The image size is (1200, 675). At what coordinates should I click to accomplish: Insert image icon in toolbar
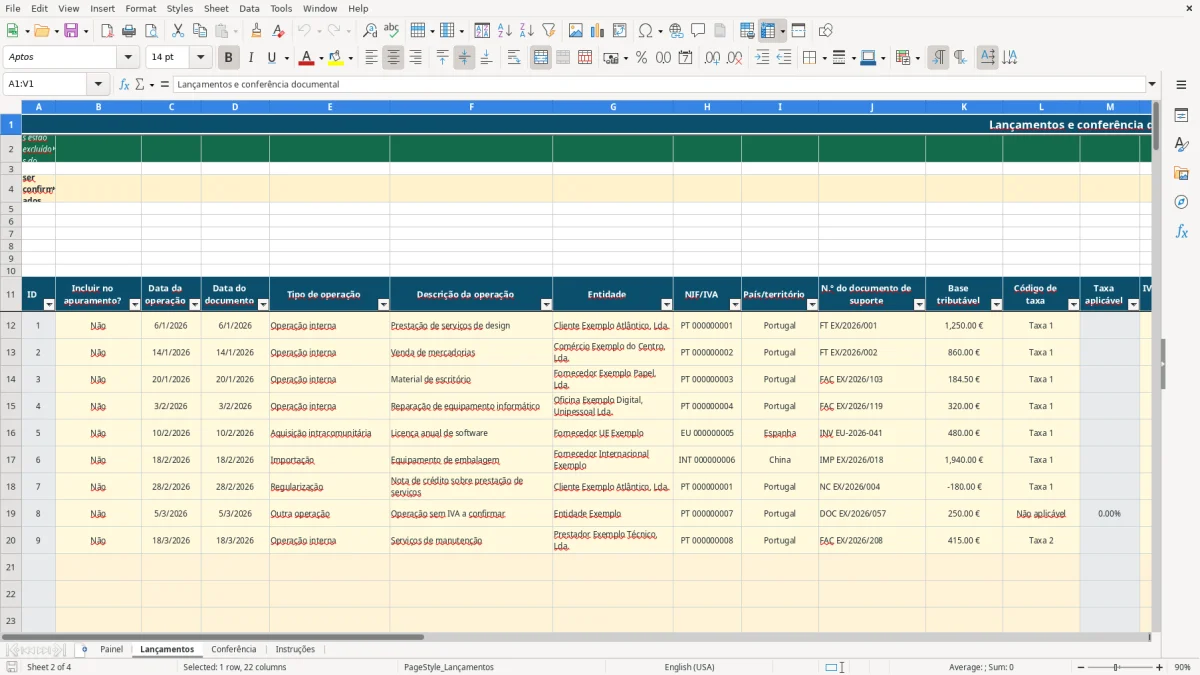click(576, 31)
